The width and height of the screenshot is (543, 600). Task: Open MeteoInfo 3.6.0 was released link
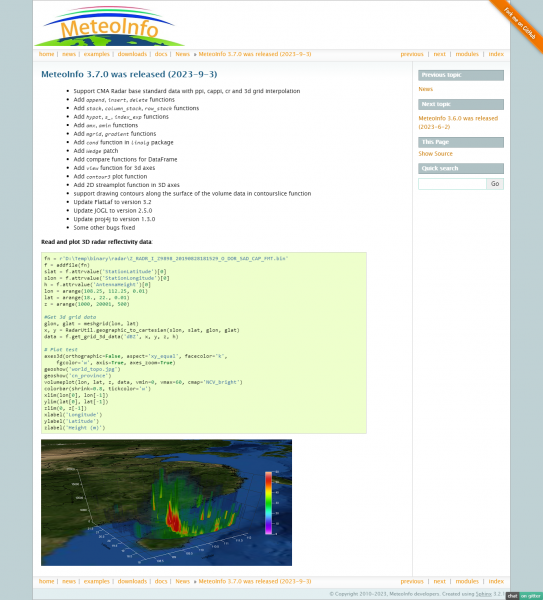[x=458, y=122]
